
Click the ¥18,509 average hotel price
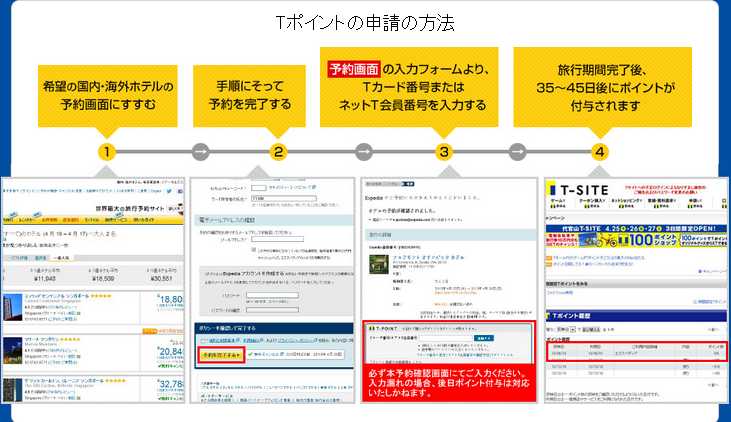pyautogui.click(x=101, y=279)
